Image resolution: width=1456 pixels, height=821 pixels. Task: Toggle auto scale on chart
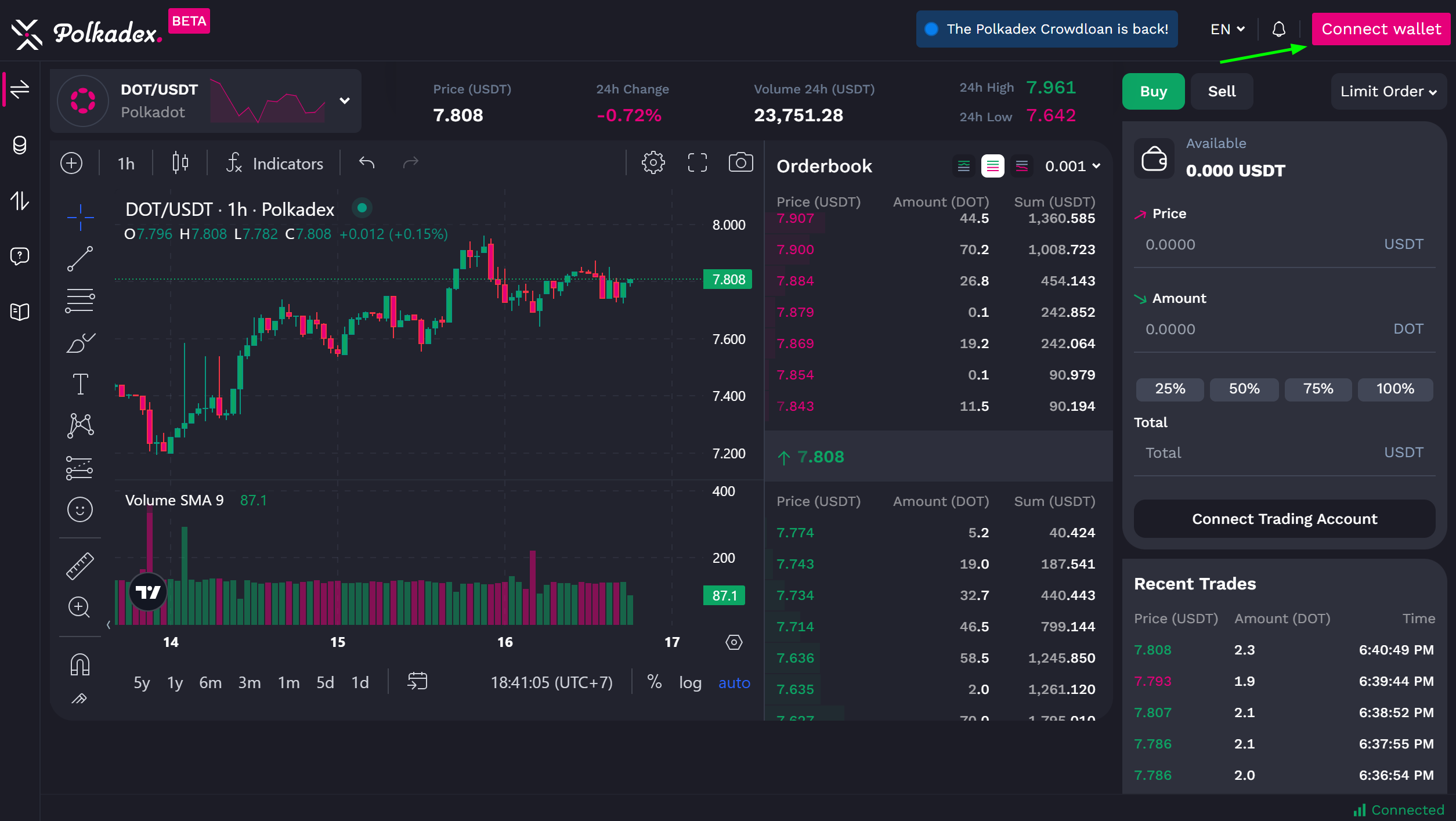(x=734, y=683)
